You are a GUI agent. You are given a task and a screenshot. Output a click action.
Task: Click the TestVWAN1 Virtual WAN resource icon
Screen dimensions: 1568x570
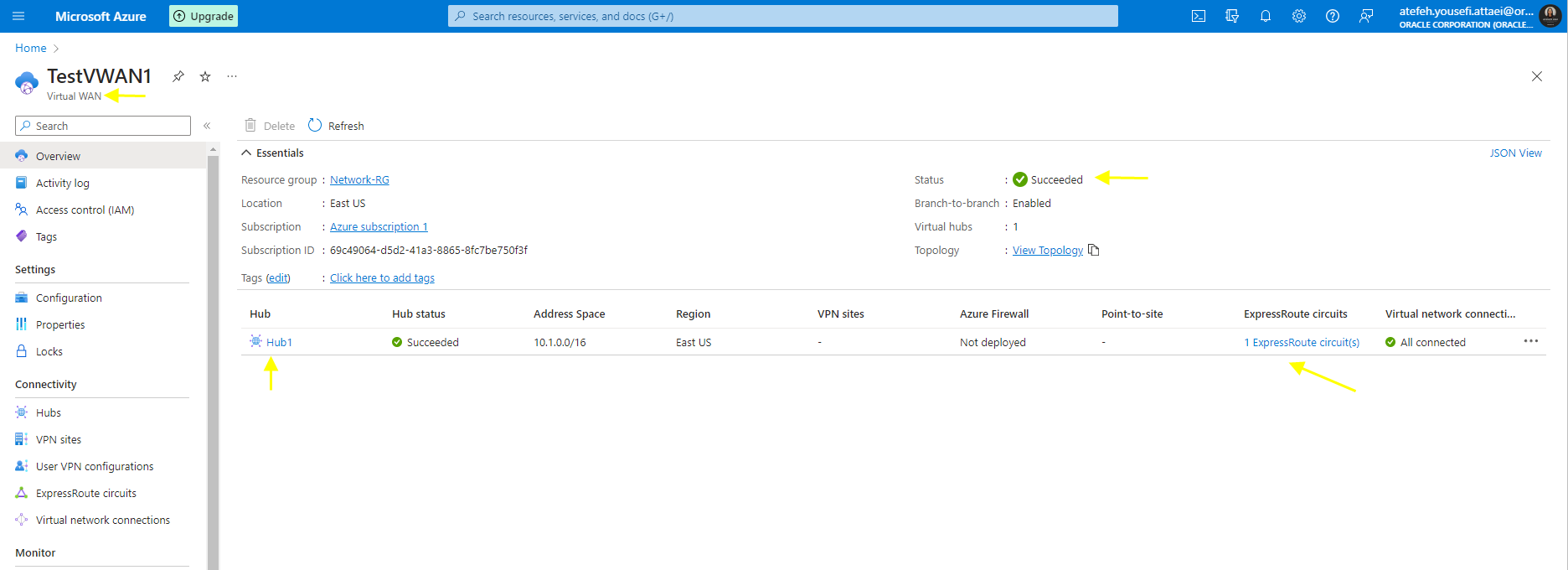point(27,83)
